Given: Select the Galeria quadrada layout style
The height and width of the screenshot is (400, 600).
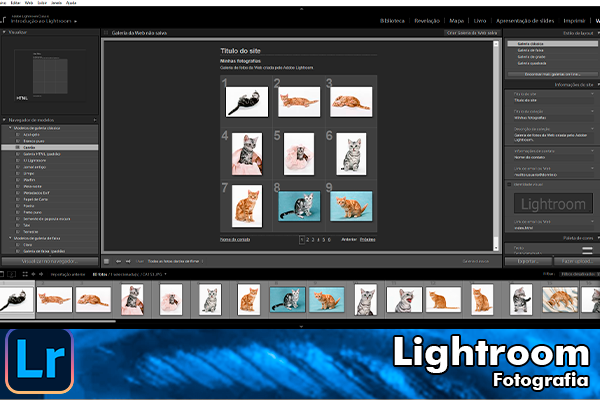Looking at the screenshot, I should (532, 63).
